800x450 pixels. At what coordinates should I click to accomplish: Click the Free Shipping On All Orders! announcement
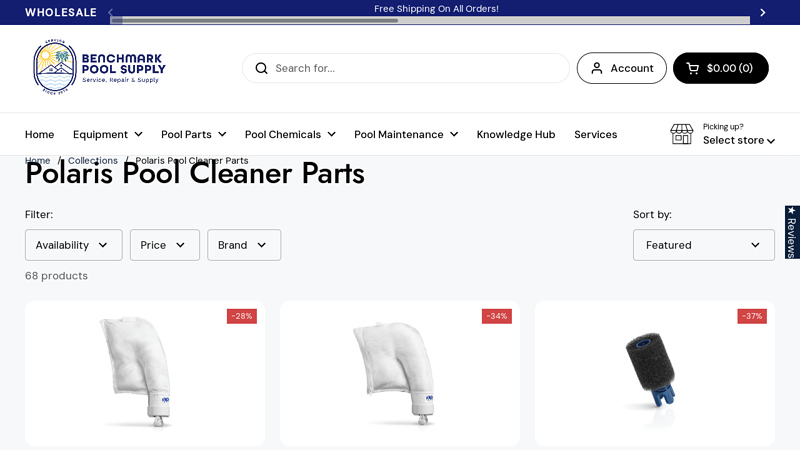click(436, 9)
